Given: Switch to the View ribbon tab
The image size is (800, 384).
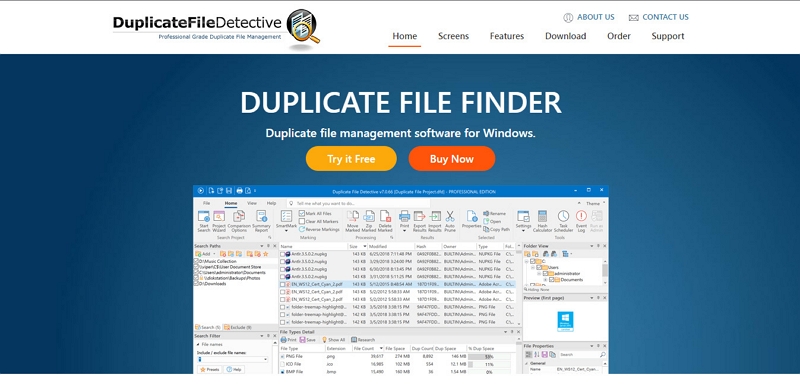Looking at the screenshot, I should tap(252, 203).
